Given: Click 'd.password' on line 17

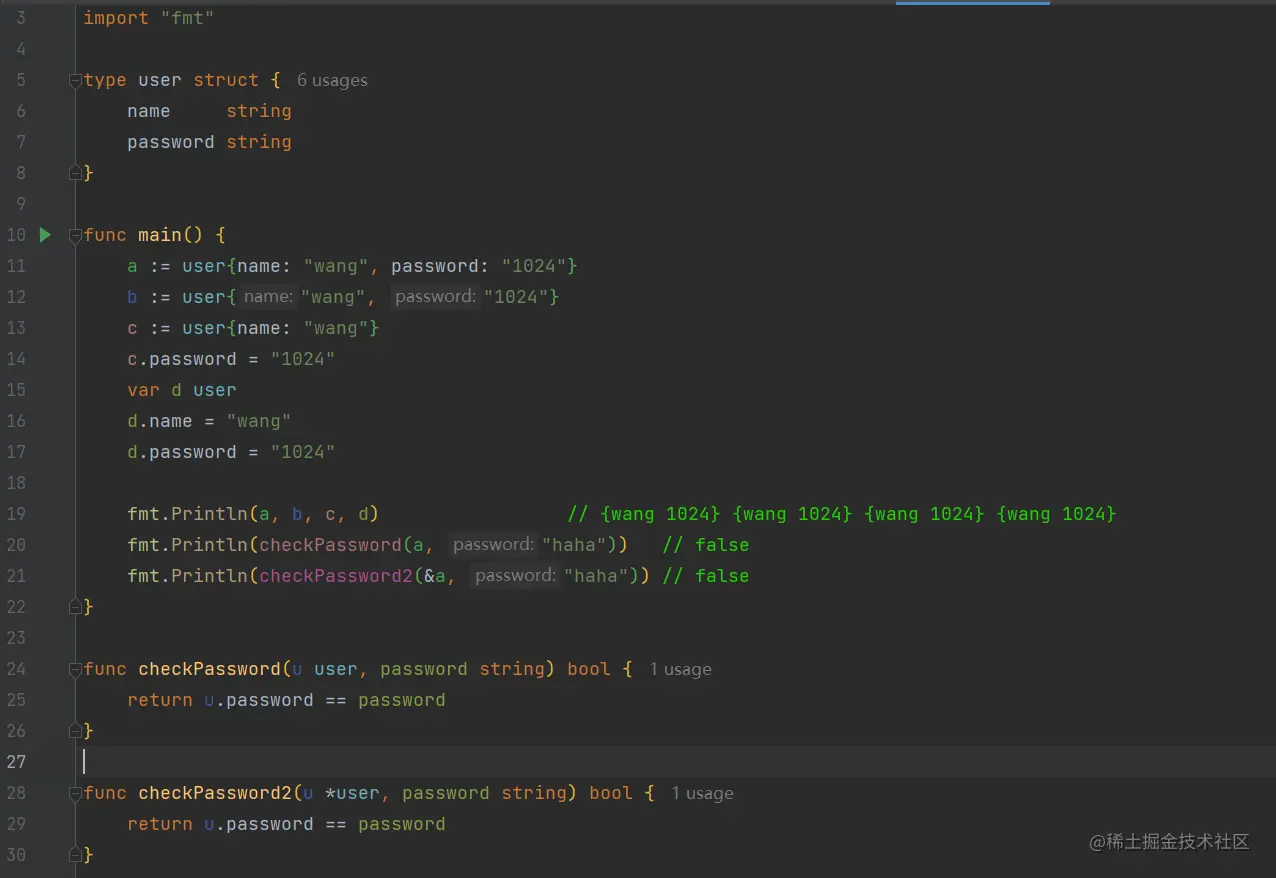Looking at the screenshot, I should [182, 452].
